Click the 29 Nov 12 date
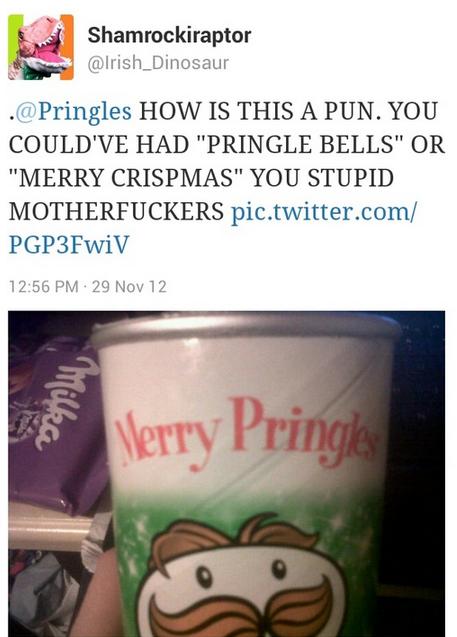This screenshot has width=457, height=637. pyautogui.click(x=129, y=287)
